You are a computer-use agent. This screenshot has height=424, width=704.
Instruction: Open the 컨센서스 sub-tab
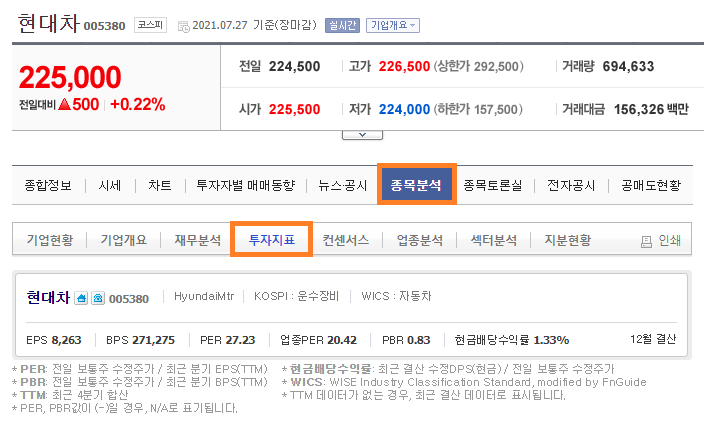click(x=346, y=240)
